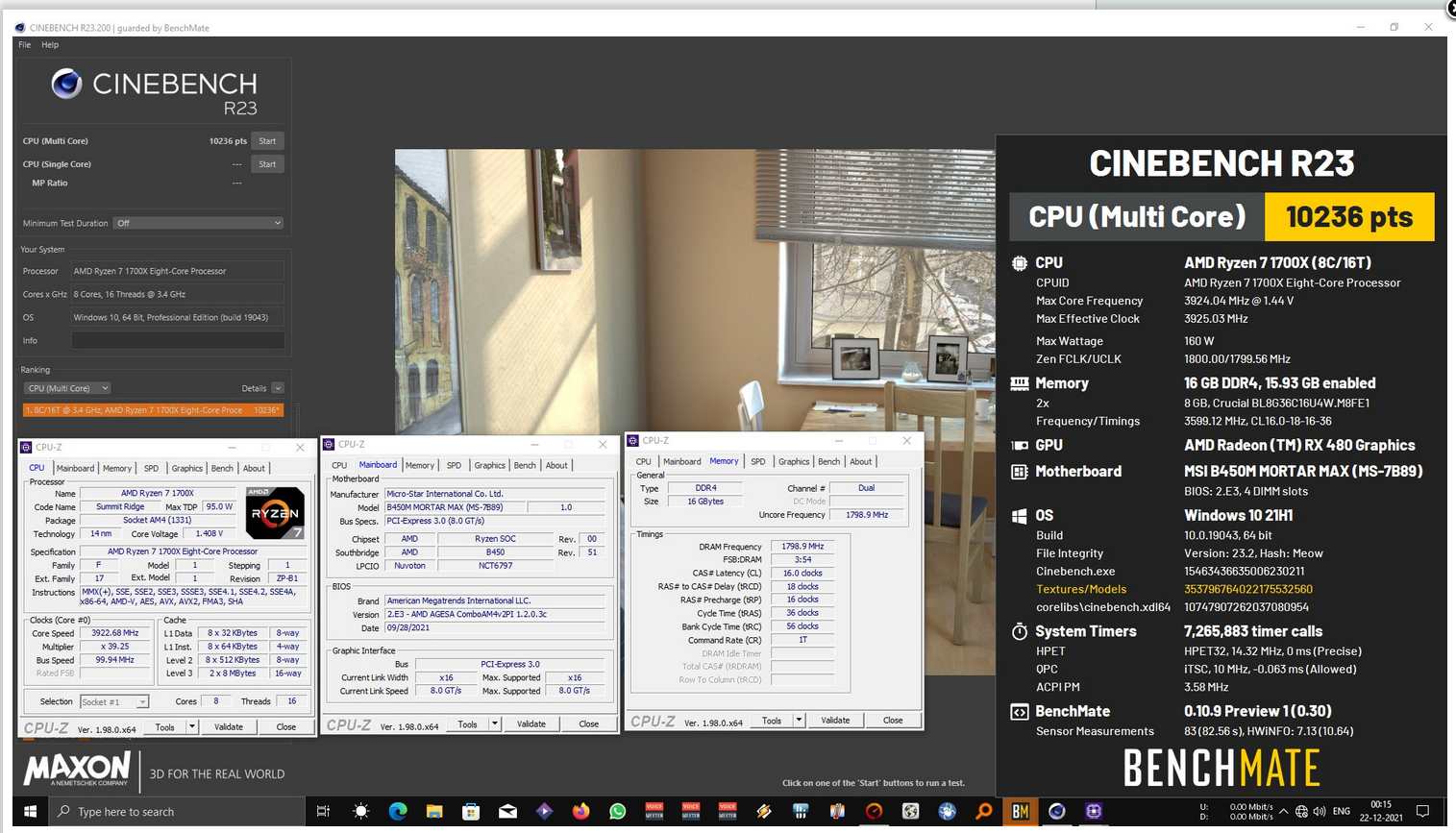This screenshot has height=833, width=1456.
Task: Click the Info input field in Cinebench
Action: tap(178, 340)
